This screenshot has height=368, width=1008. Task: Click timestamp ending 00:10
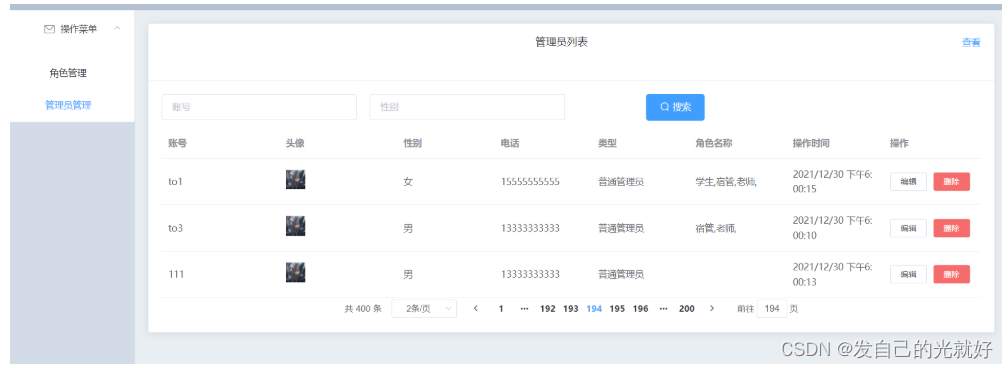[832, 228]
